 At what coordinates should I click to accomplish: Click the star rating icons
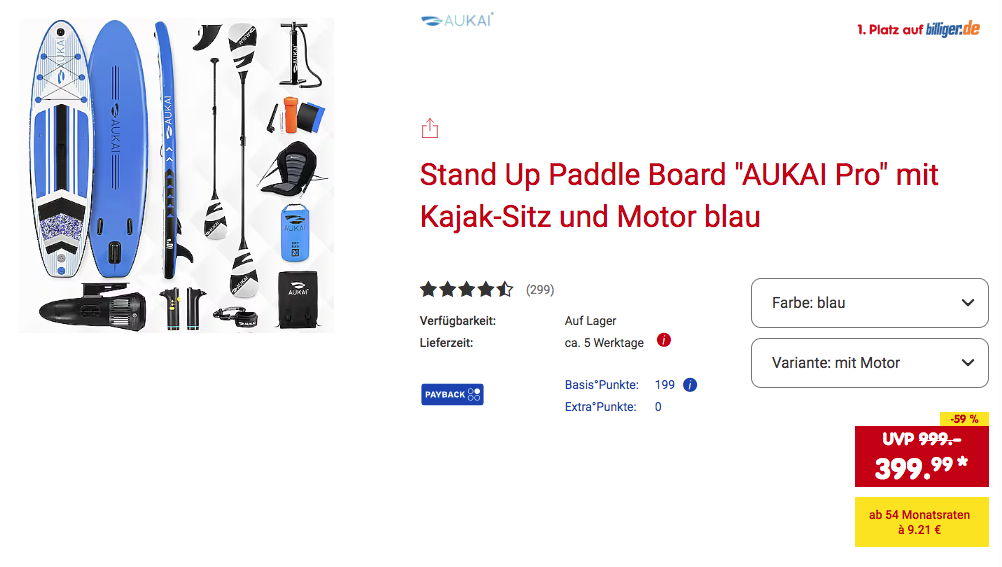click(466, 290)
